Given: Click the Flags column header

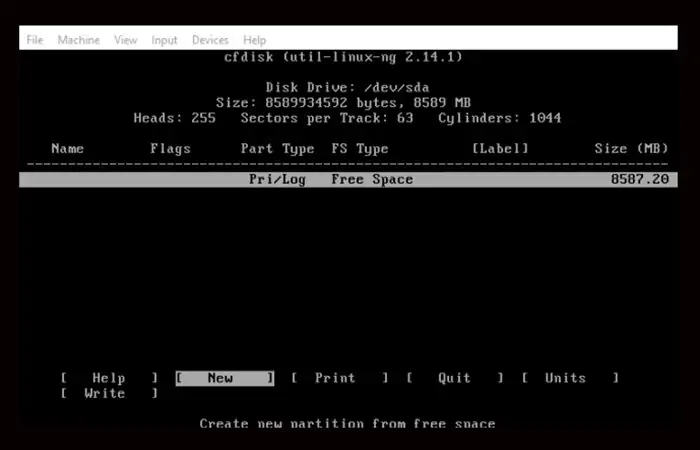Looking at the screenshot, I should 171,149.
